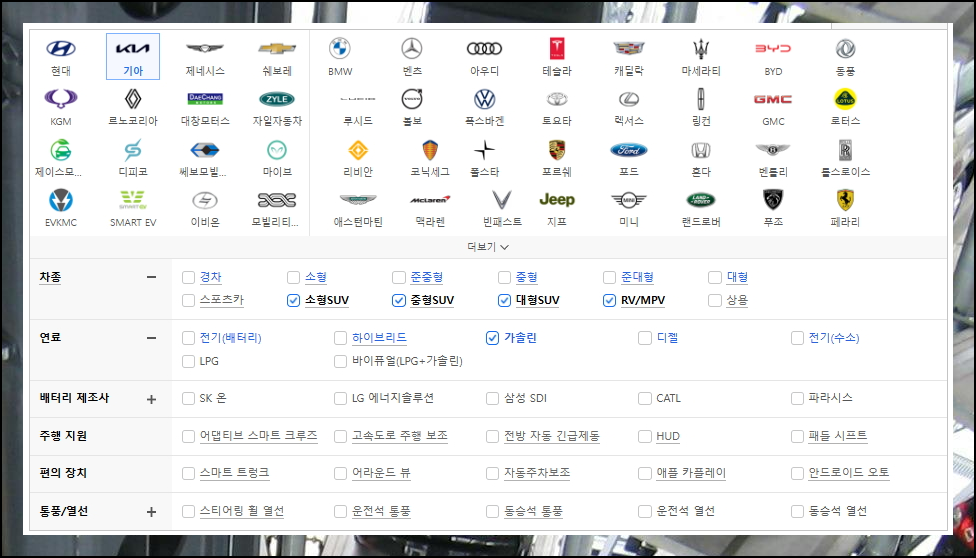Select the Jeep (지프) brand logo
Image resolution: width=976 pixels, height=558 pixels.
556,199
